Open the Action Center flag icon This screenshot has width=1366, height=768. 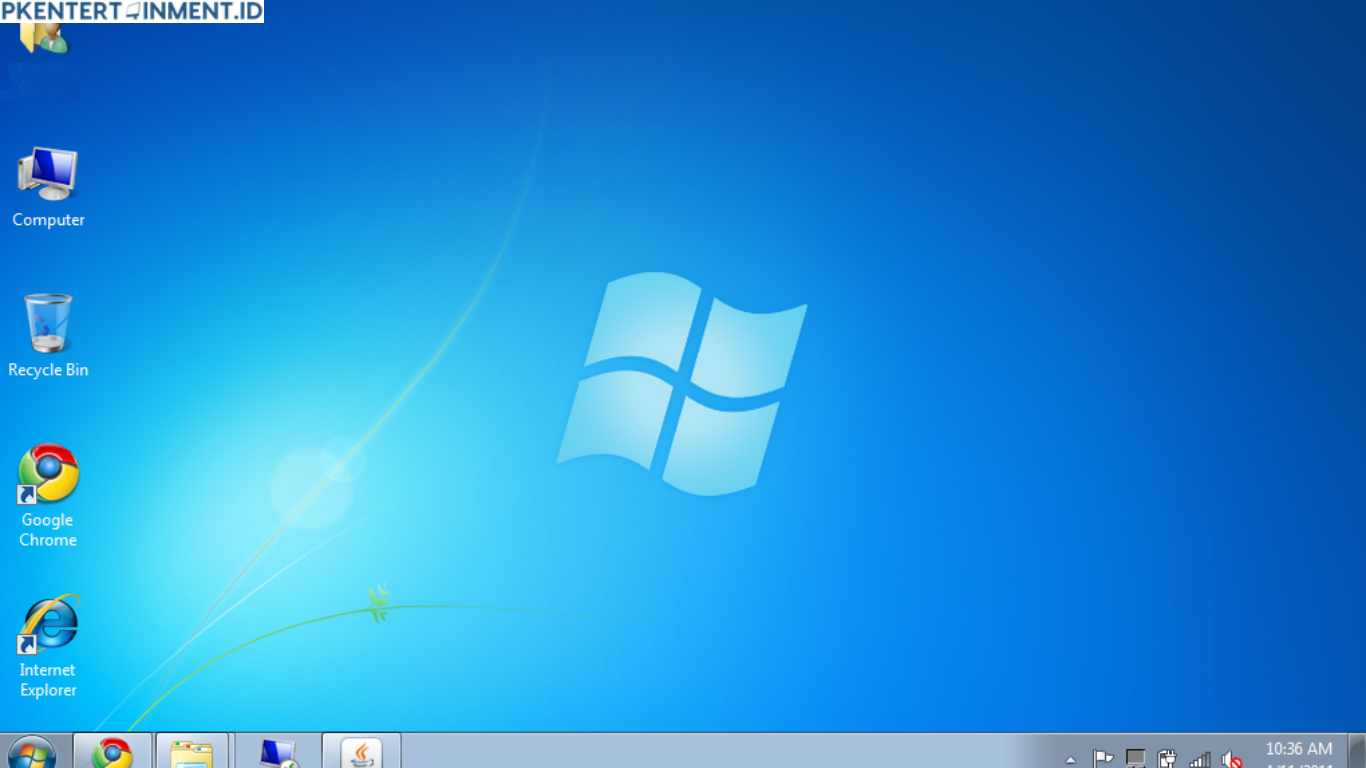coord(1103,759)
